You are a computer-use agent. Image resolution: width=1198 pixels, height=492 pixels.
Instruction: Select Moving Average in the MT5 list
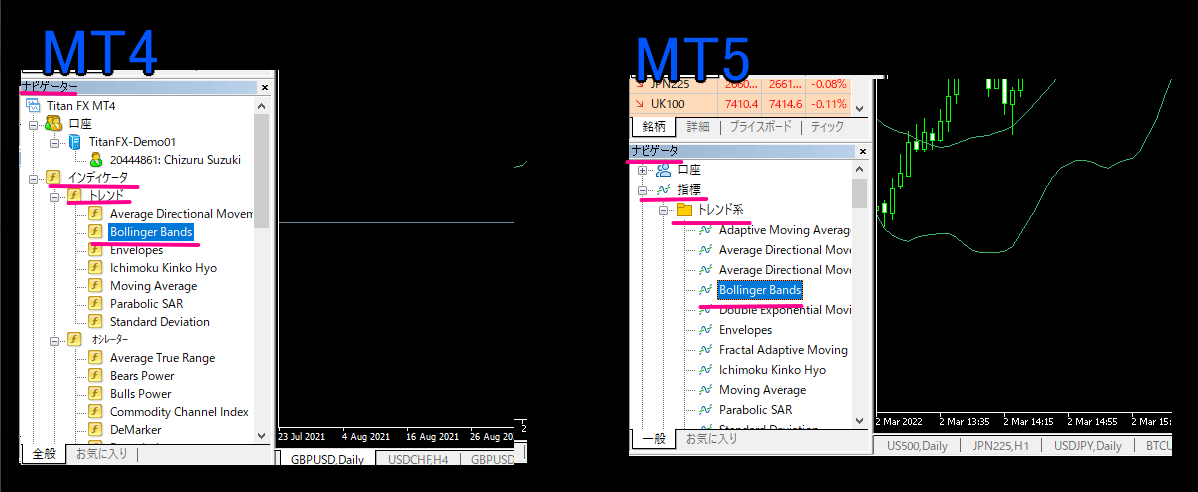point(763,390)
